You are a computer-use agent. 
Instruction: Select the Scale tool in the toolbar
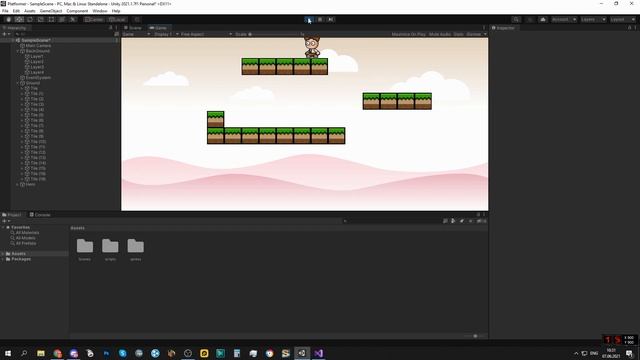(x=40, y=20)
